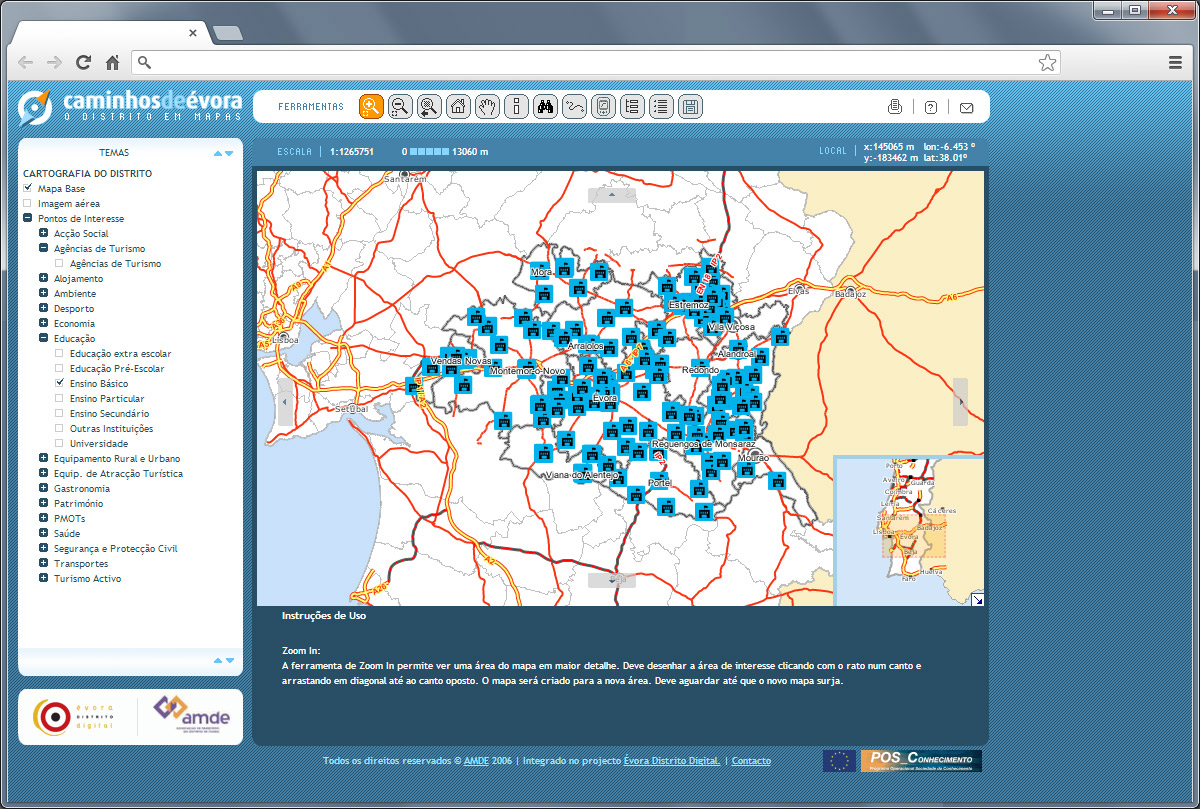
Task: Click the envelope contact icon
Action: point(966,107)
